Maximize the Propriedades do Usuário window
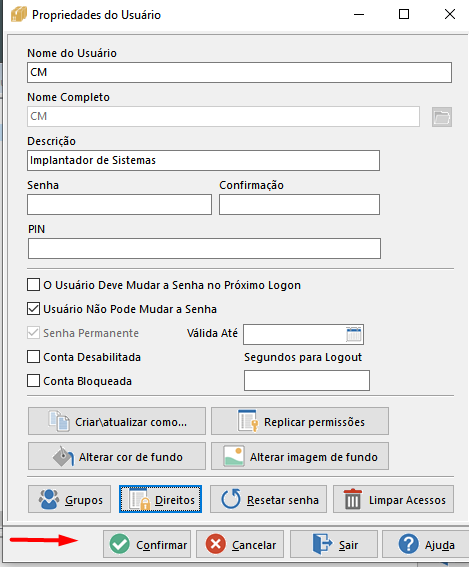This screenshot has width=469, height=567. click(404, 14)
